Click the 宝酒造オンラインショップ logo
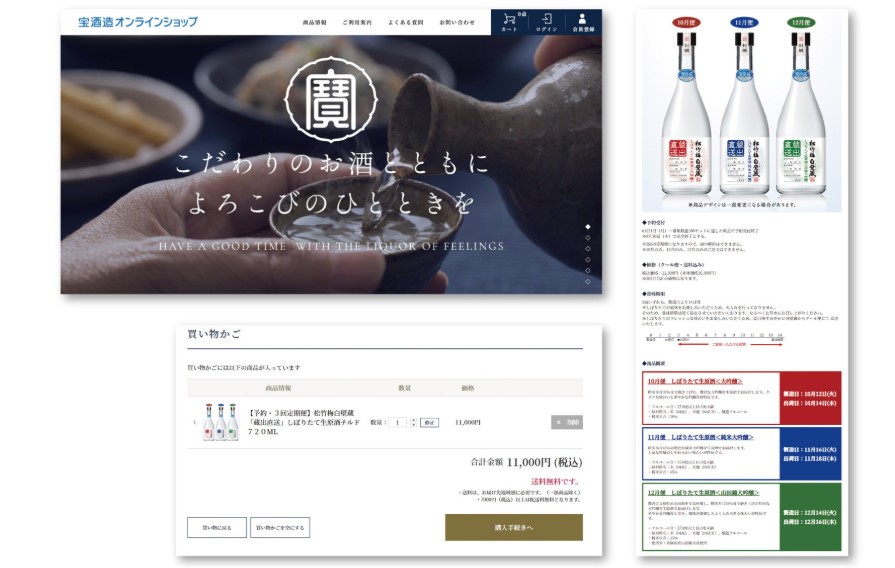 click(x=138, y=22)
